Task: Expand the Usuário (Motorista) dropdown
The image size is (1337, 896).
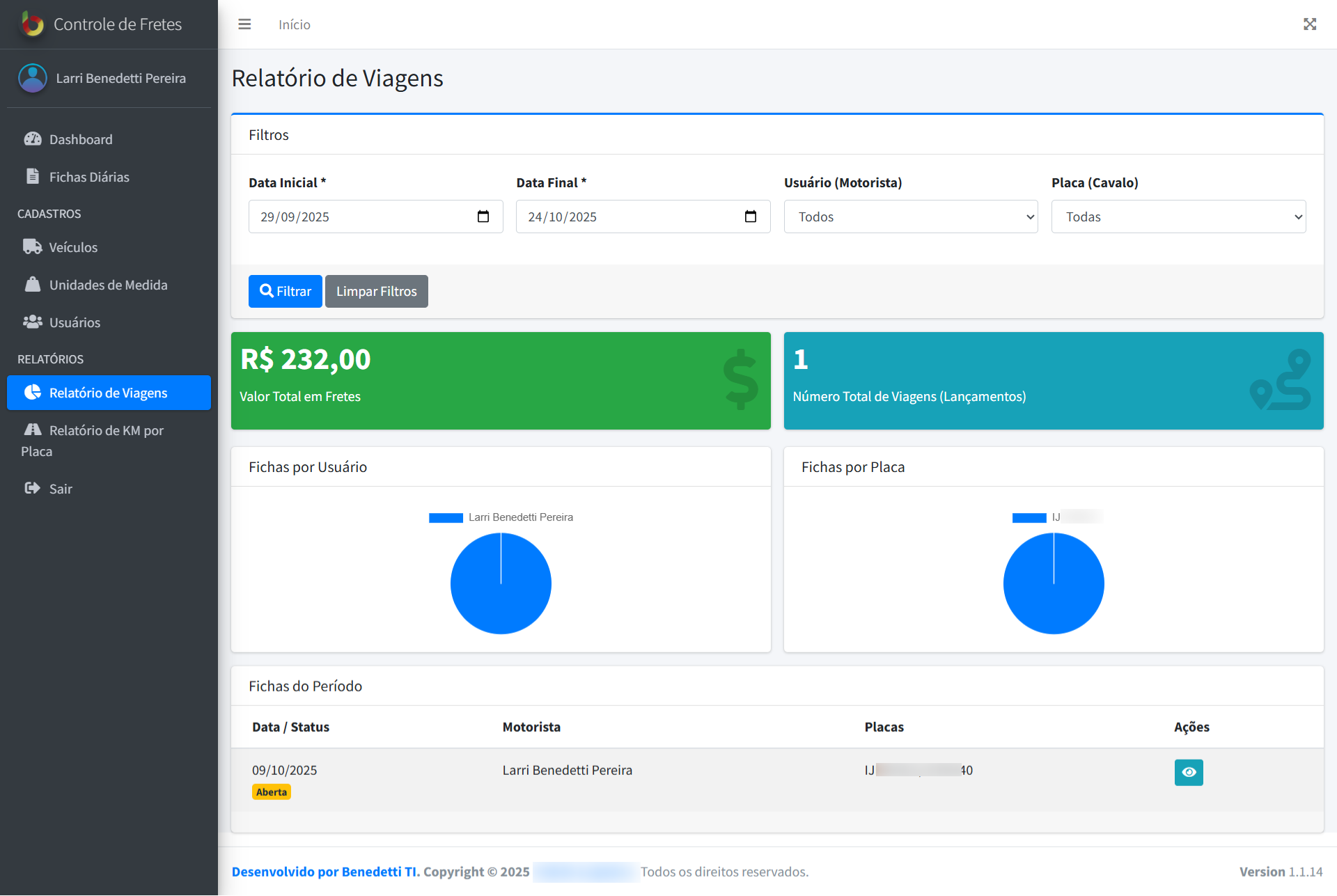Action: [911, 217]
